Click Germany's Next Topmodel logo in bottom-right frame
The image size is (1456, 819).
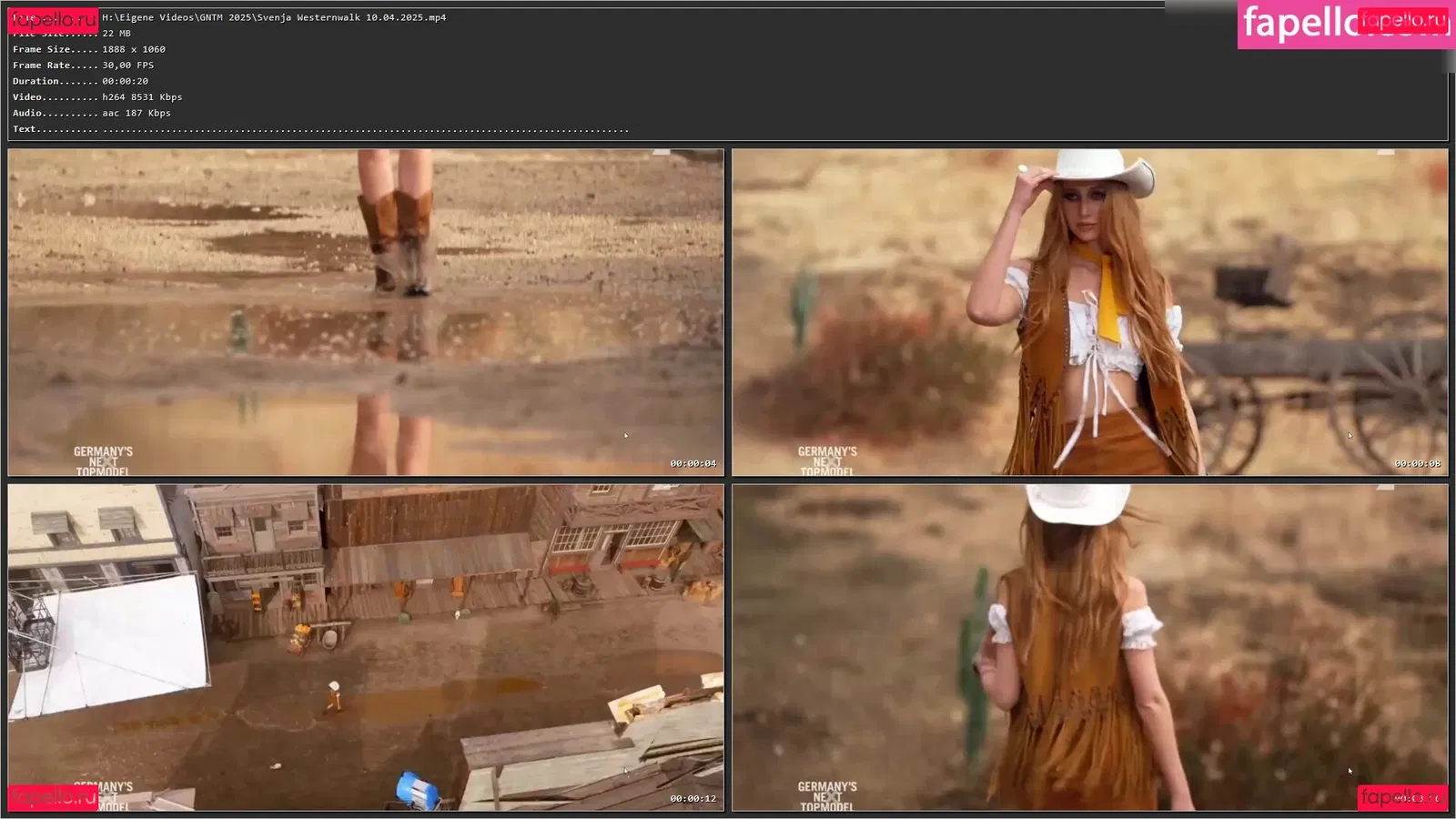(827, 795)
